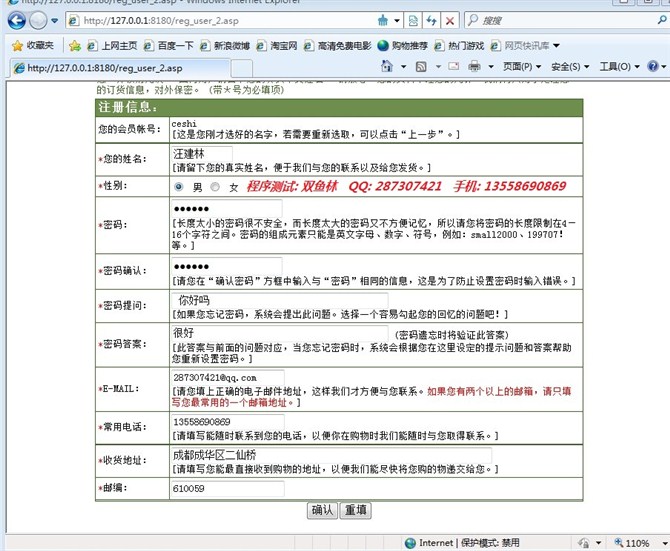The image size is (670, 551).
Task: Click the 收货地址 address field
Action: tap(331, 455)
